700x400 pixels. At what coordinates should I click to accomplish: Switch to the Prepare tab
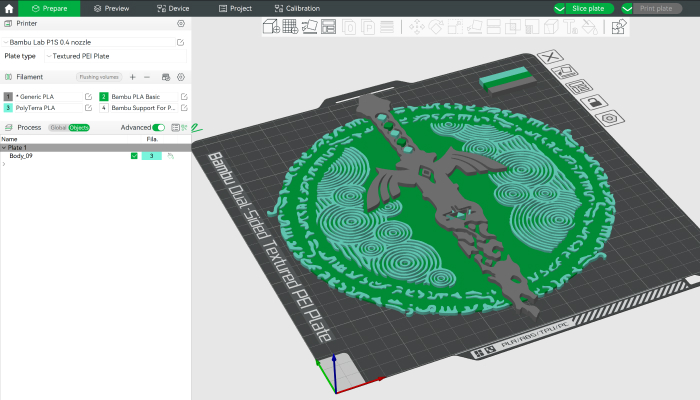(49, 8)
